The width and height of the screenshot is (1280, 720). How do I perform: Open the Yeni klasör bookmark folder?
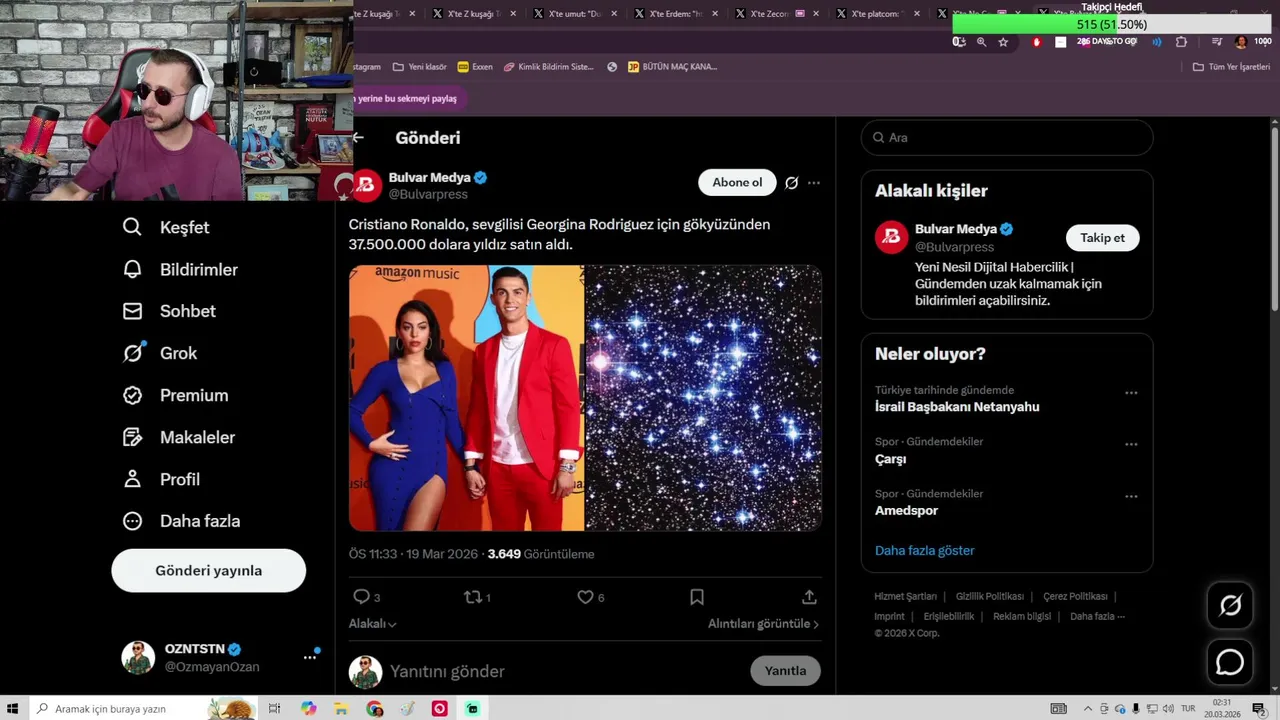point(420,67)
